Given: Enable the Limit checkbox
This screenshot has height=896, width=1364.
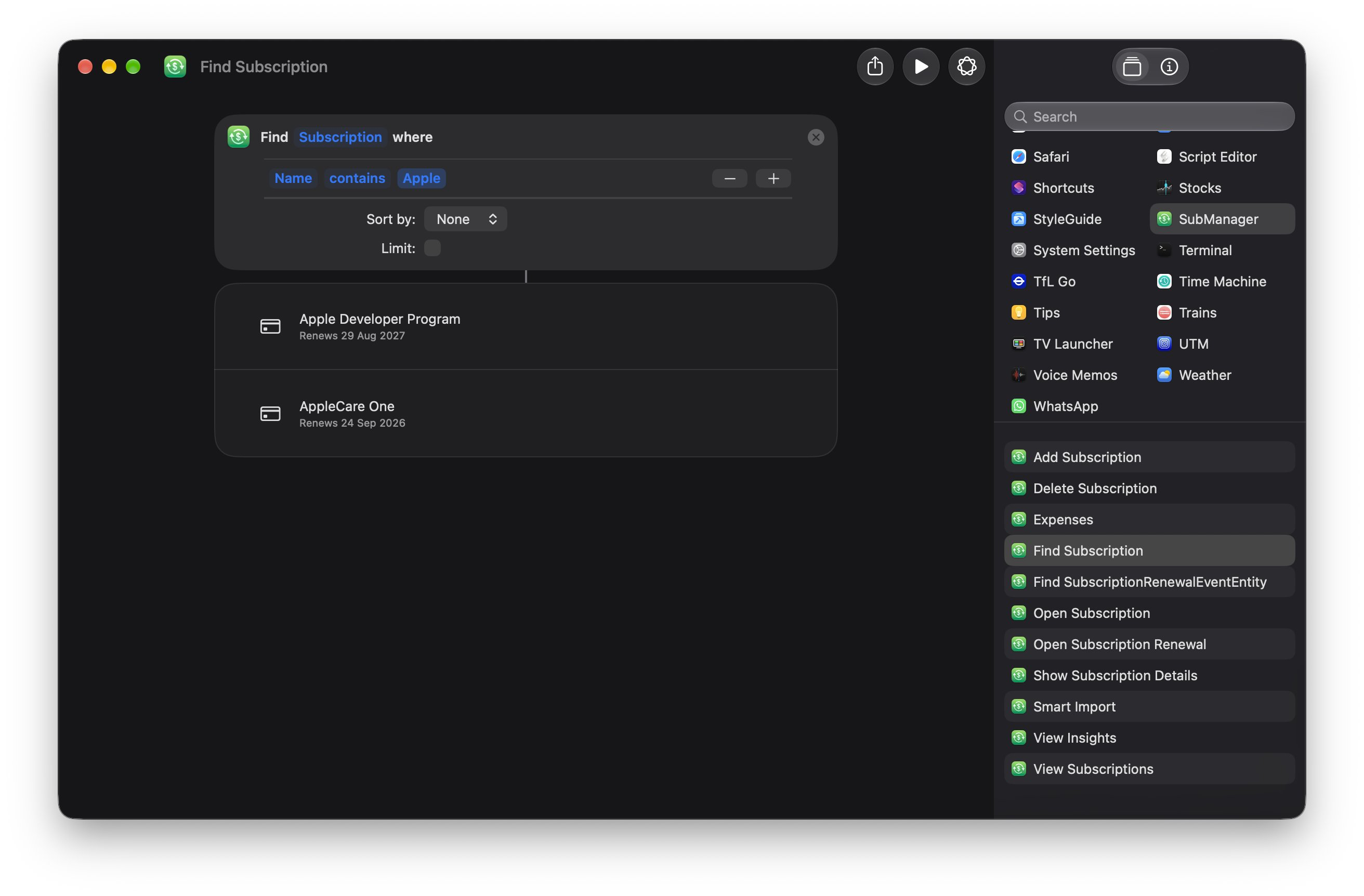Looking at the screenshot, I should [432, 248].
